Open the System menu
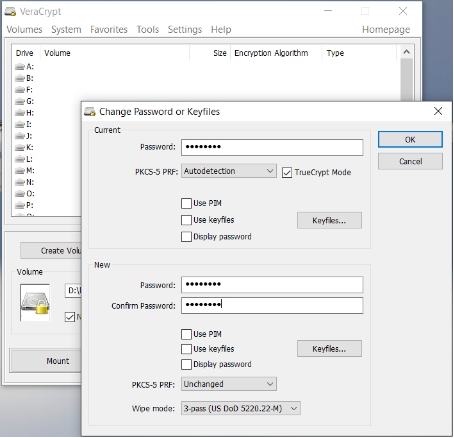The image size is (454, 438). (x=66, y=30)
